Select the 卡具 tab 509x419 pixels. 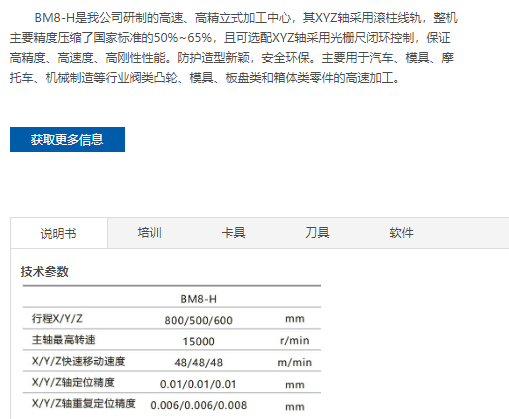coord(233,232)
